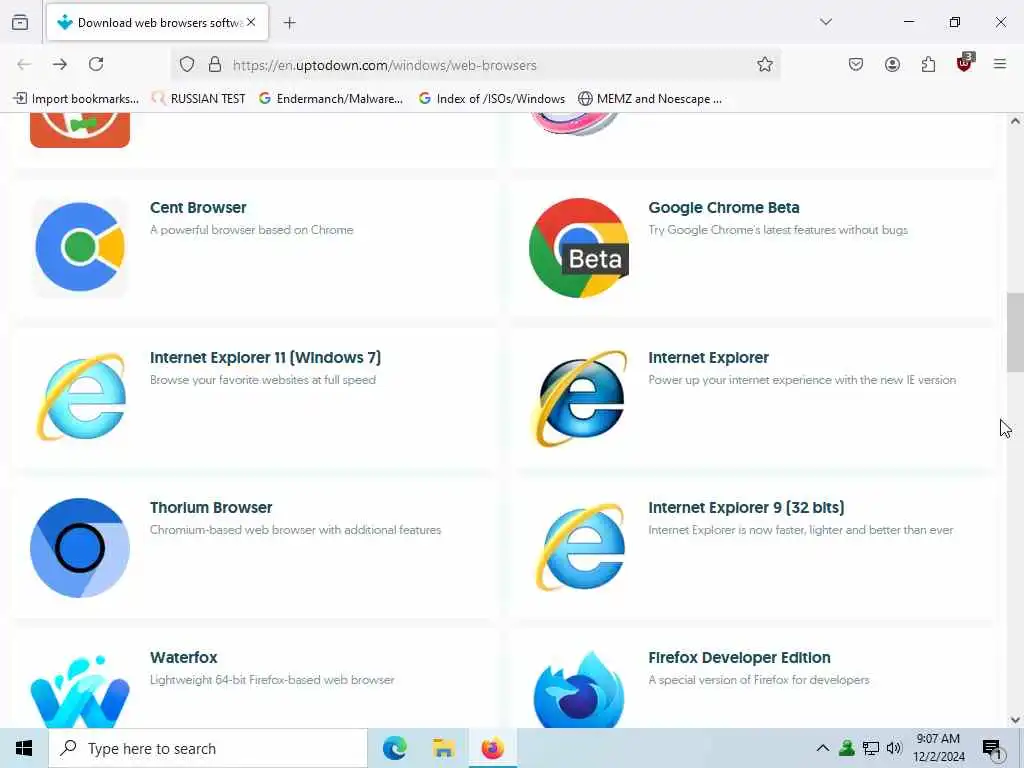Go forward with the forward arrow
Image resolution: width=1024 pixels, height=768 pixels.
(x=60, y=64)
